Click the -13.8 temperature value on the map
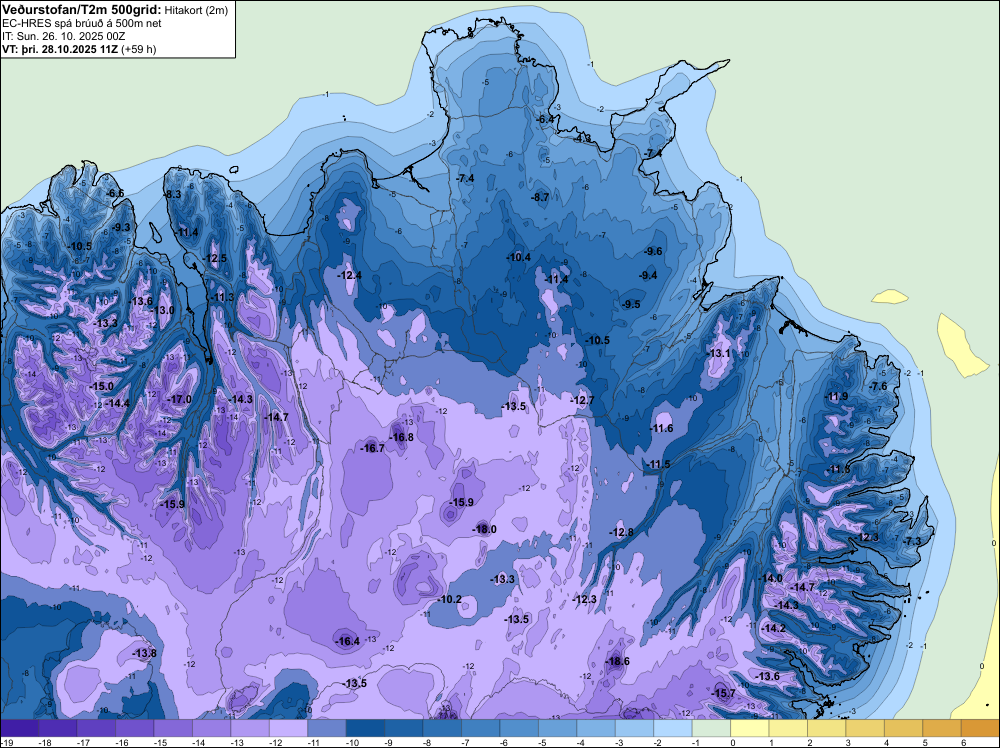 [x=145, y=653]
